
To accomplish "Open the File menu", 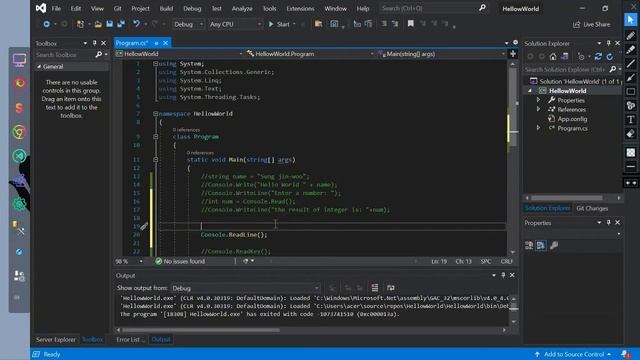I will pyautogui.click(x=56, y=8).
